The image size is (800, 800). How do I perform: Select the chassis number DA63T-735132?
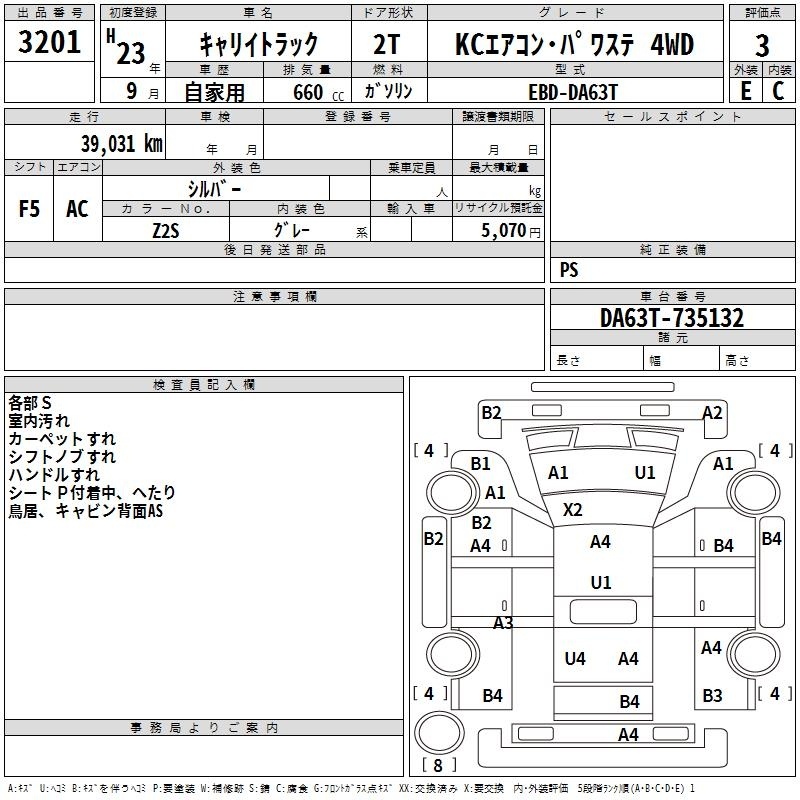671,318
